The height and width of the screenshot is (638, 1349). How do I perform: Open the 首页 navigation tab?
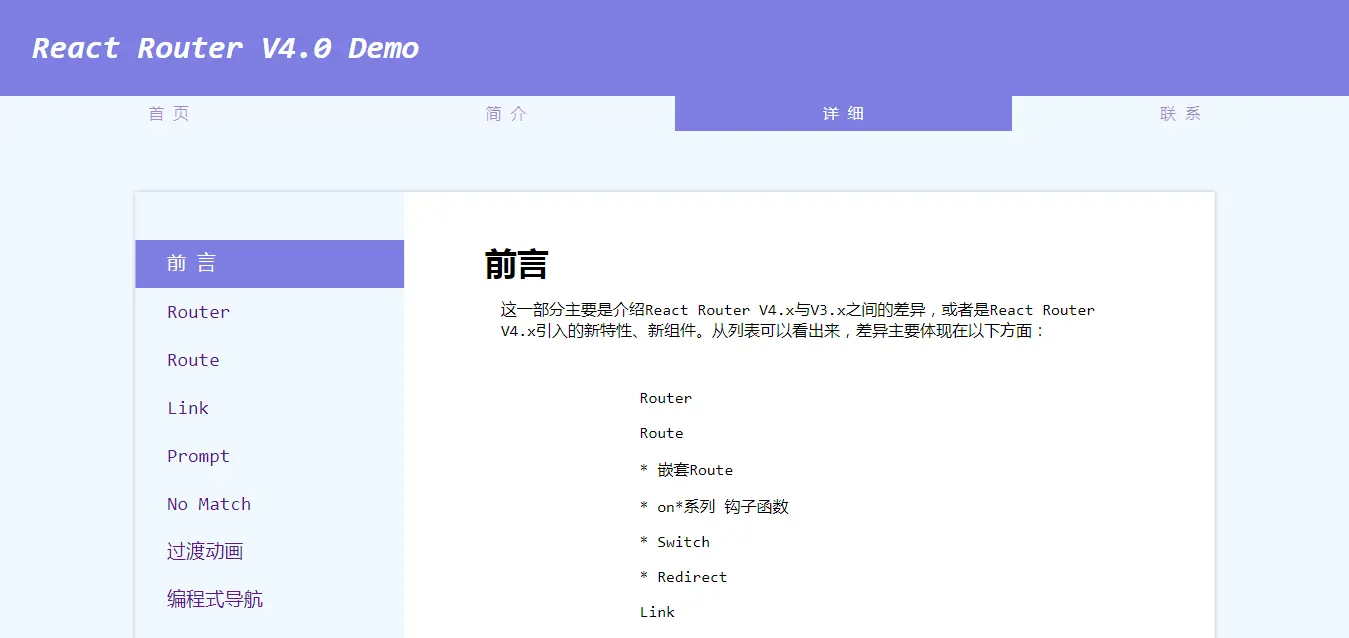[x=168, y=113]
